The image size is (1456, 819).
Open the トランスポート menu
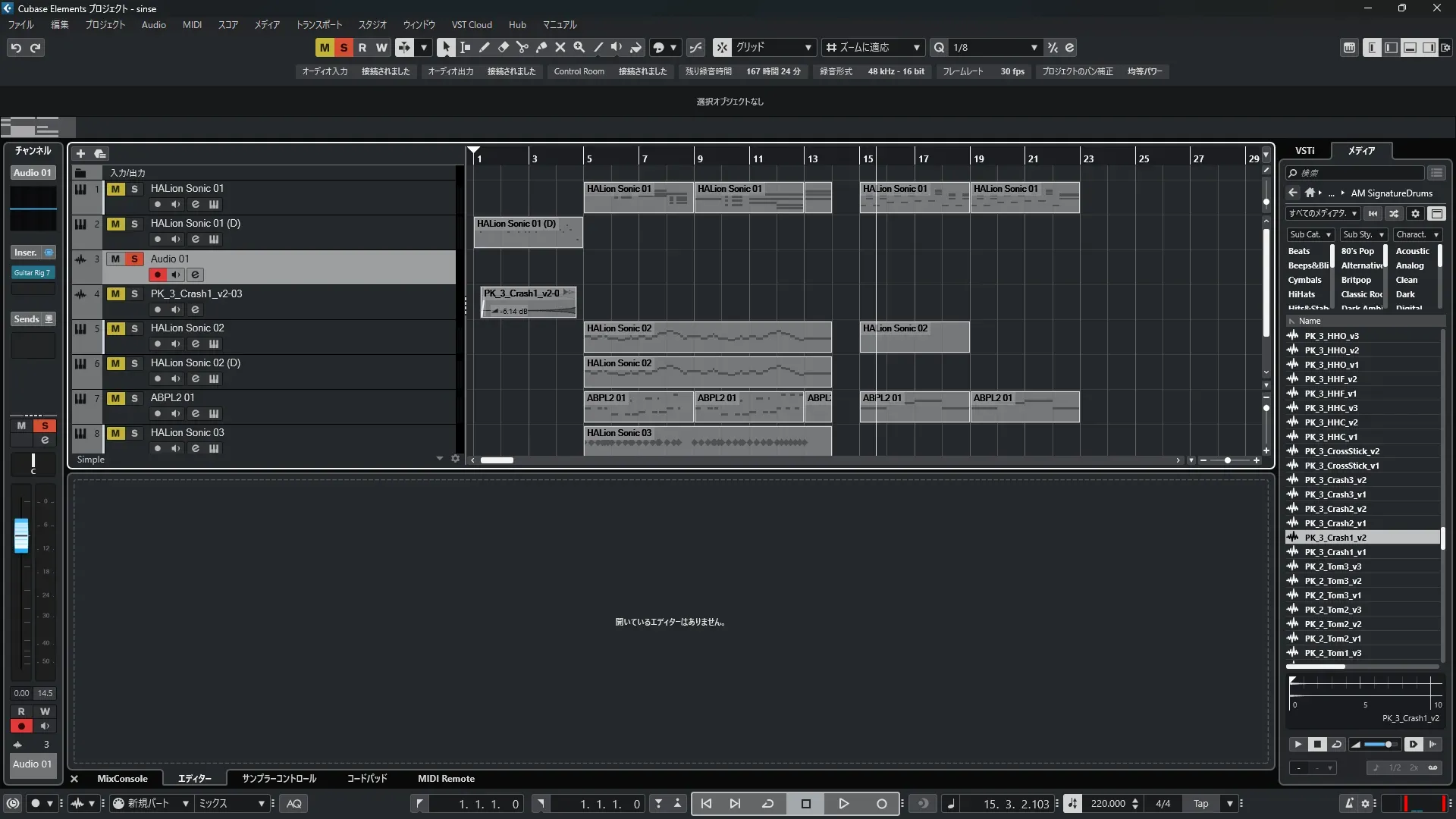point(318,24)
